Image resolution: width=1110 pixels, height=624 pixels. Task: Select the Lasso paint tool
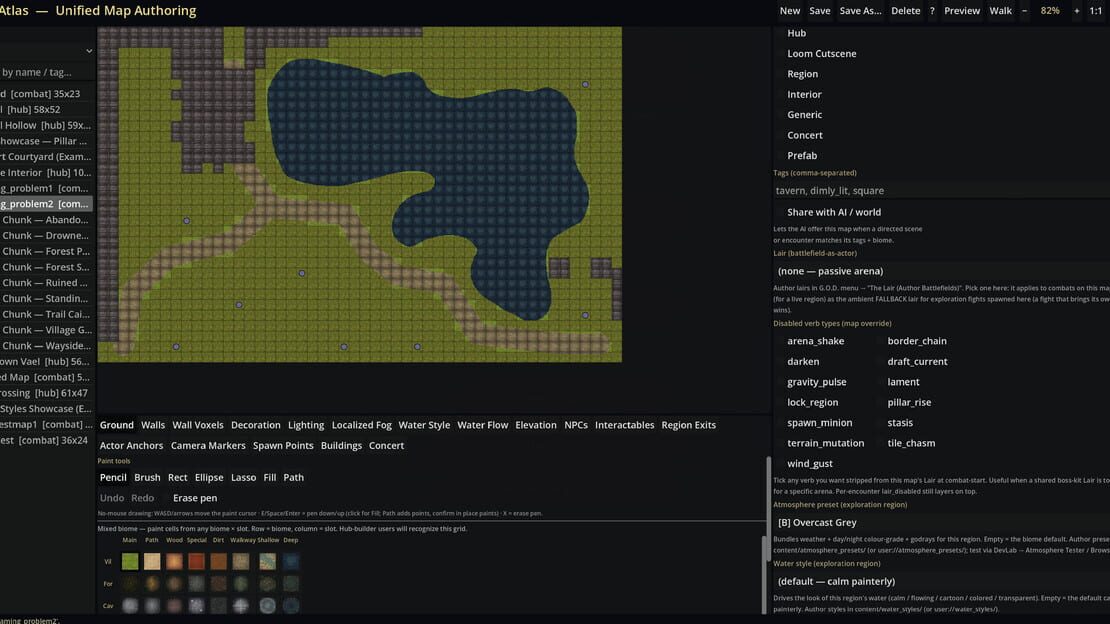pos(244,477)
